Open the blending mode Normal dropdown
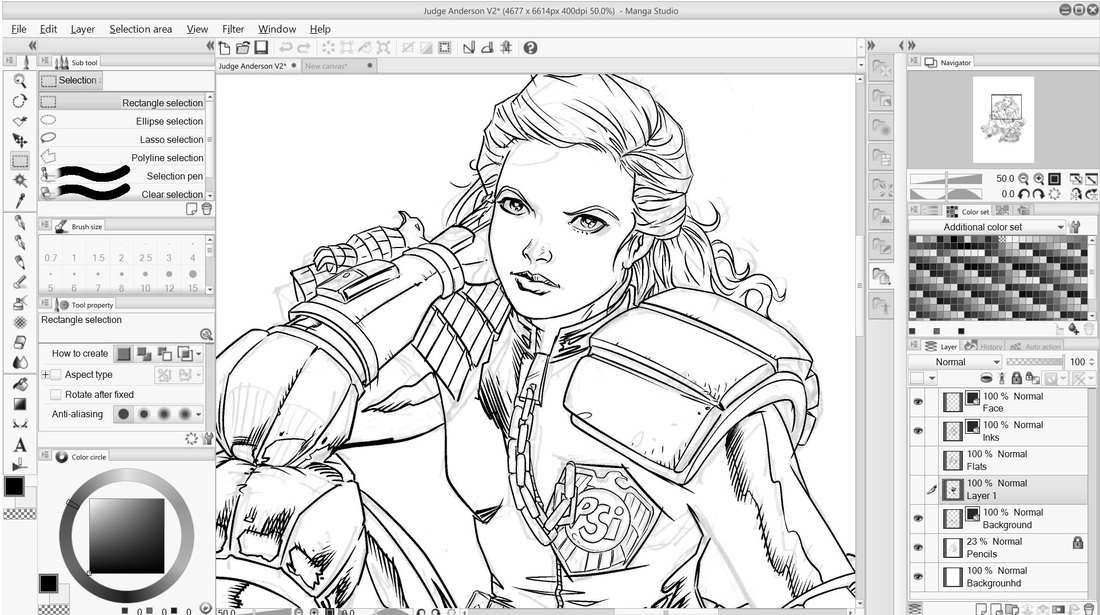Viewport: 1100px width, 615px height. tap(955, 362)
